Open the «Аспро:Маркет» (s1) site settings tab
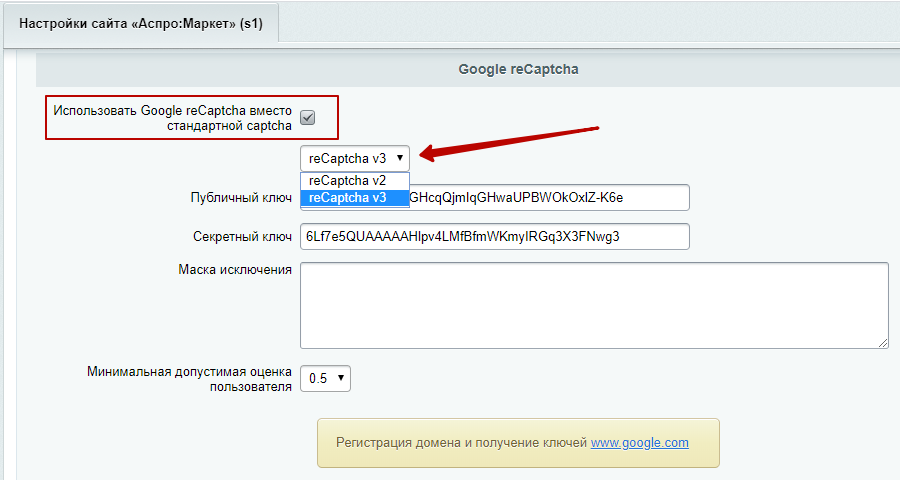This screenshot has height=480, width=900. (141, 24)
